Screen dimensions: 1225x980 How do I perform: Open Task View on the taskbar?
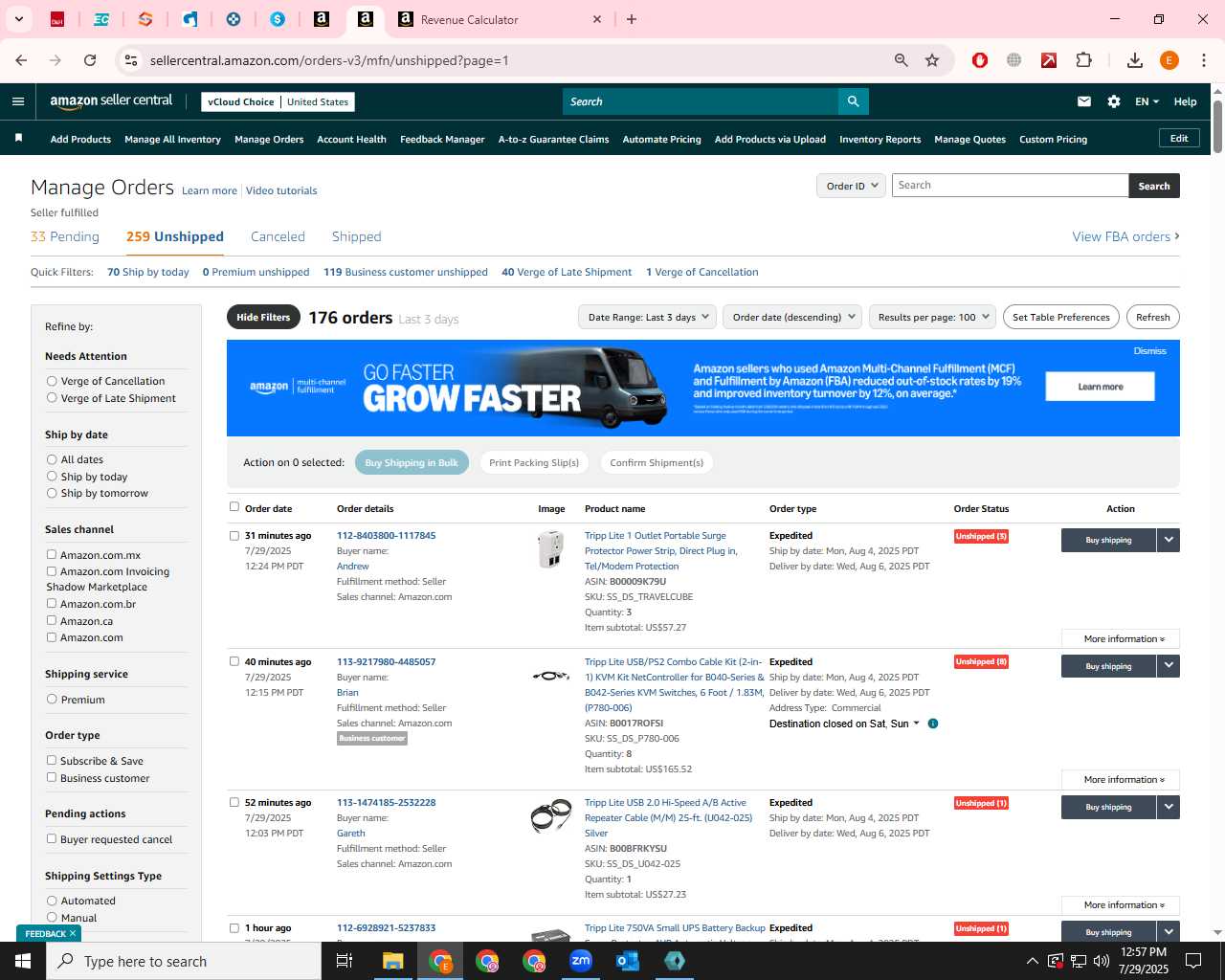tap(345, 961)
